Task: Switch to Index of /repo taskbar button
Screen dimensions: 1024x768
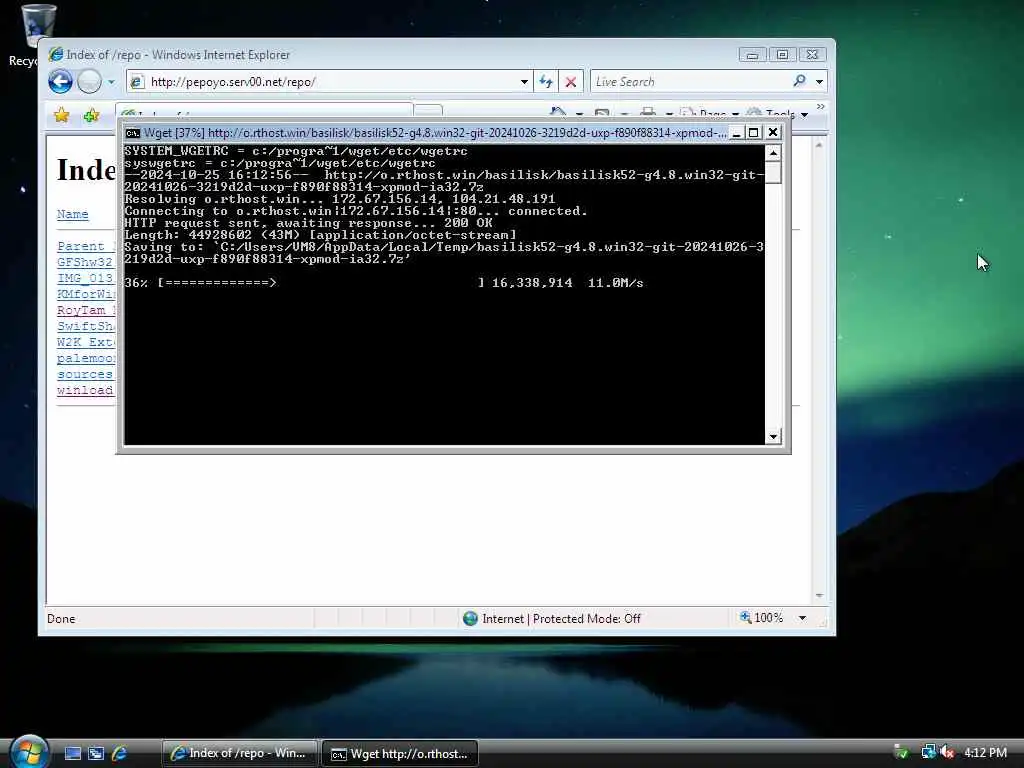Action: click(x=239, y=754)
